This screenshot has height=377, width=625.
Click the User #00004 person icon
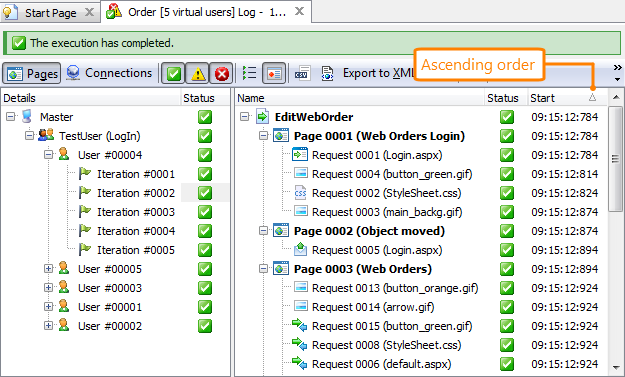click(x=63, y=154)
